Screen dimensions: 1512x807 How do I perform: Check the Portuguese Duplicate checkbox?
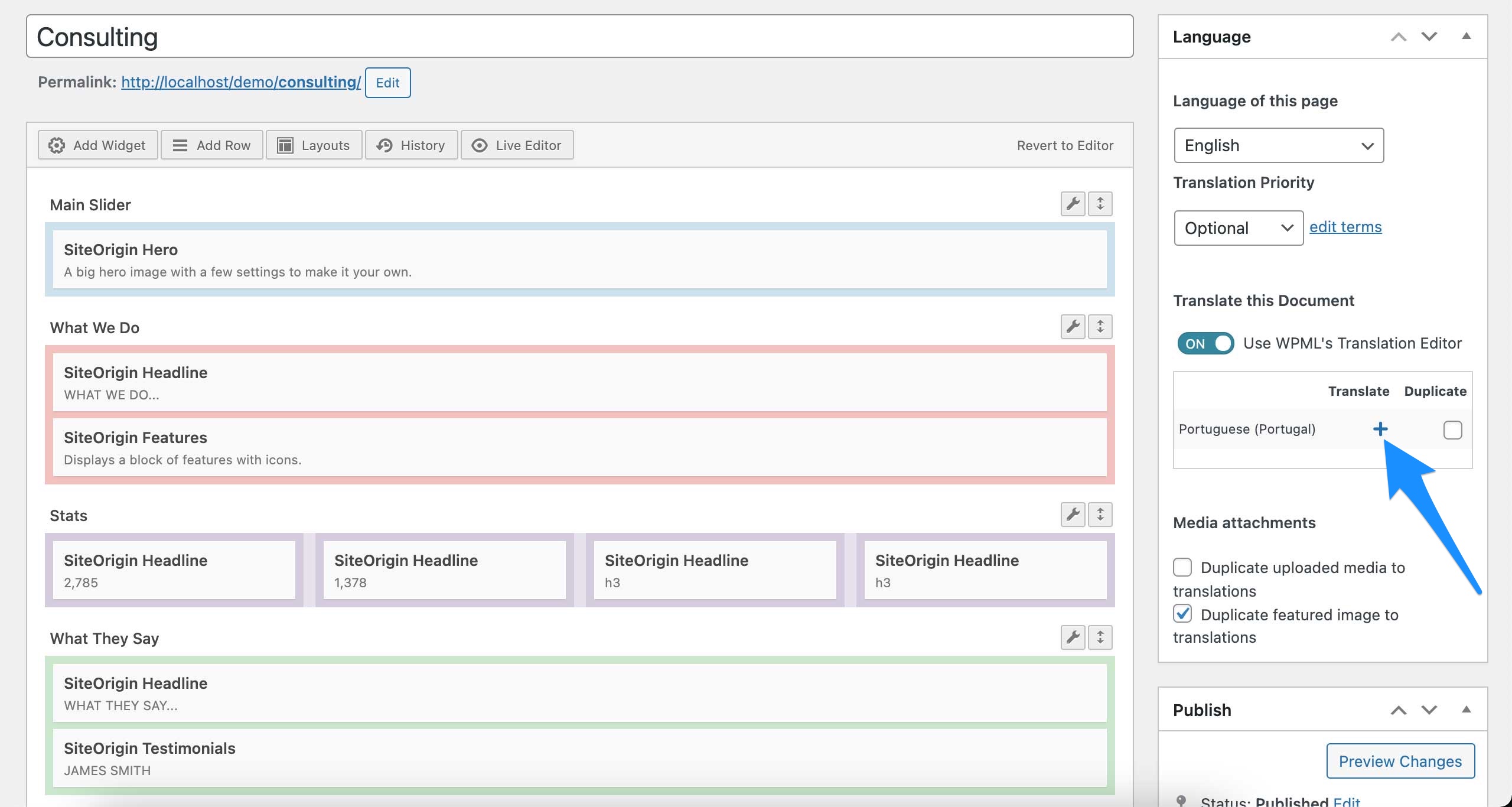tap(1452, 430)
